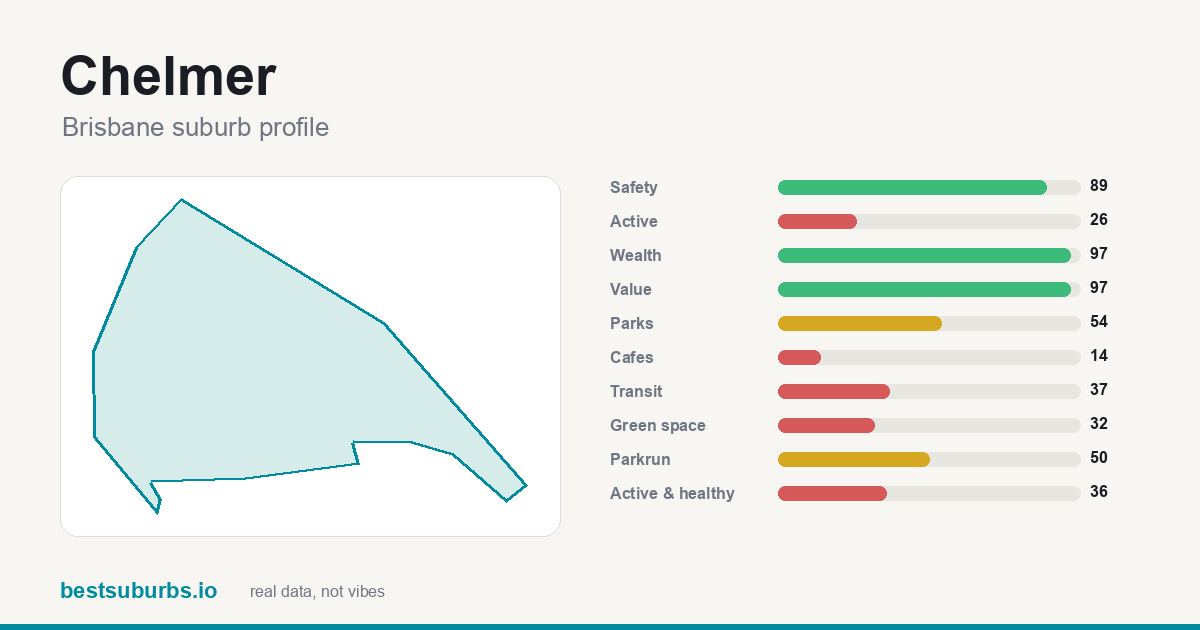1200x630 pixels.
Task: Select the Value score bar
Action: 929,289
